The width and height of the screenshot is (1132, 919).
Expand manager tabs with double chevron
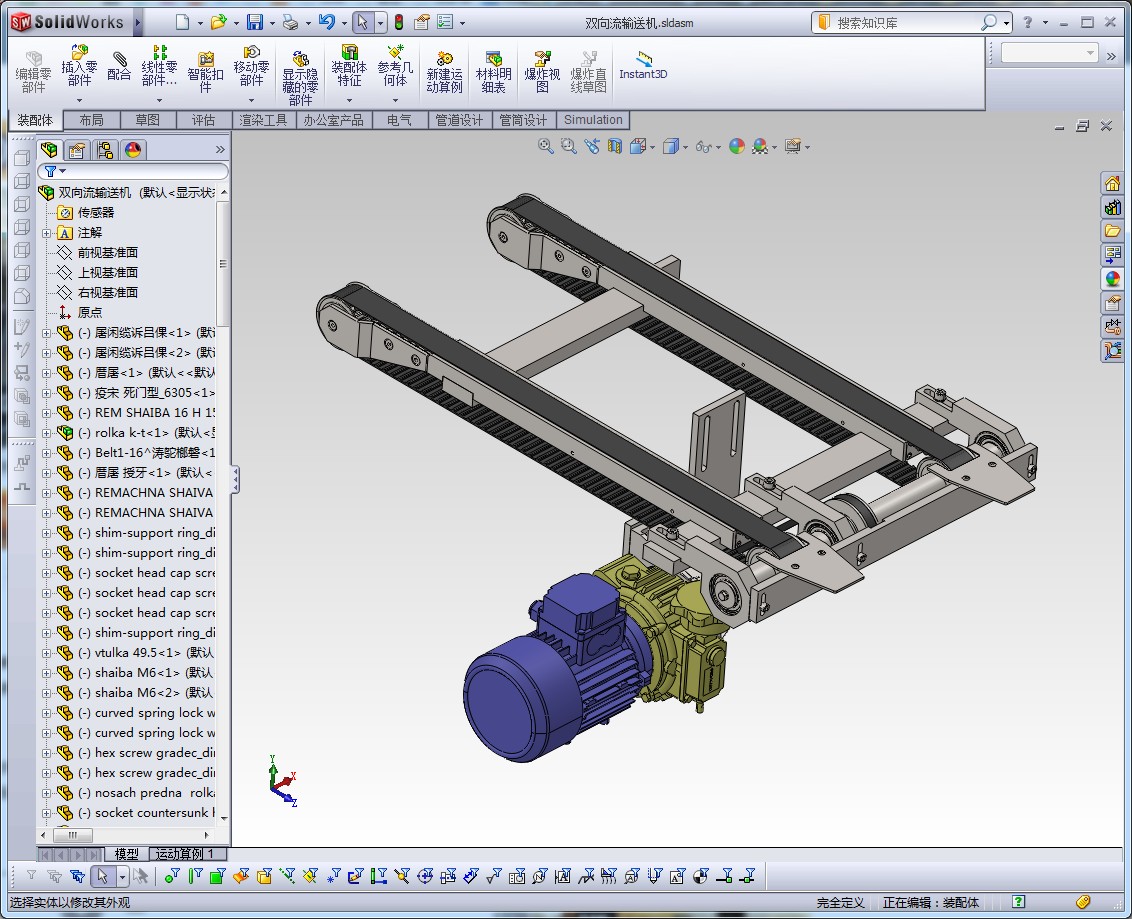coord(220,149)
